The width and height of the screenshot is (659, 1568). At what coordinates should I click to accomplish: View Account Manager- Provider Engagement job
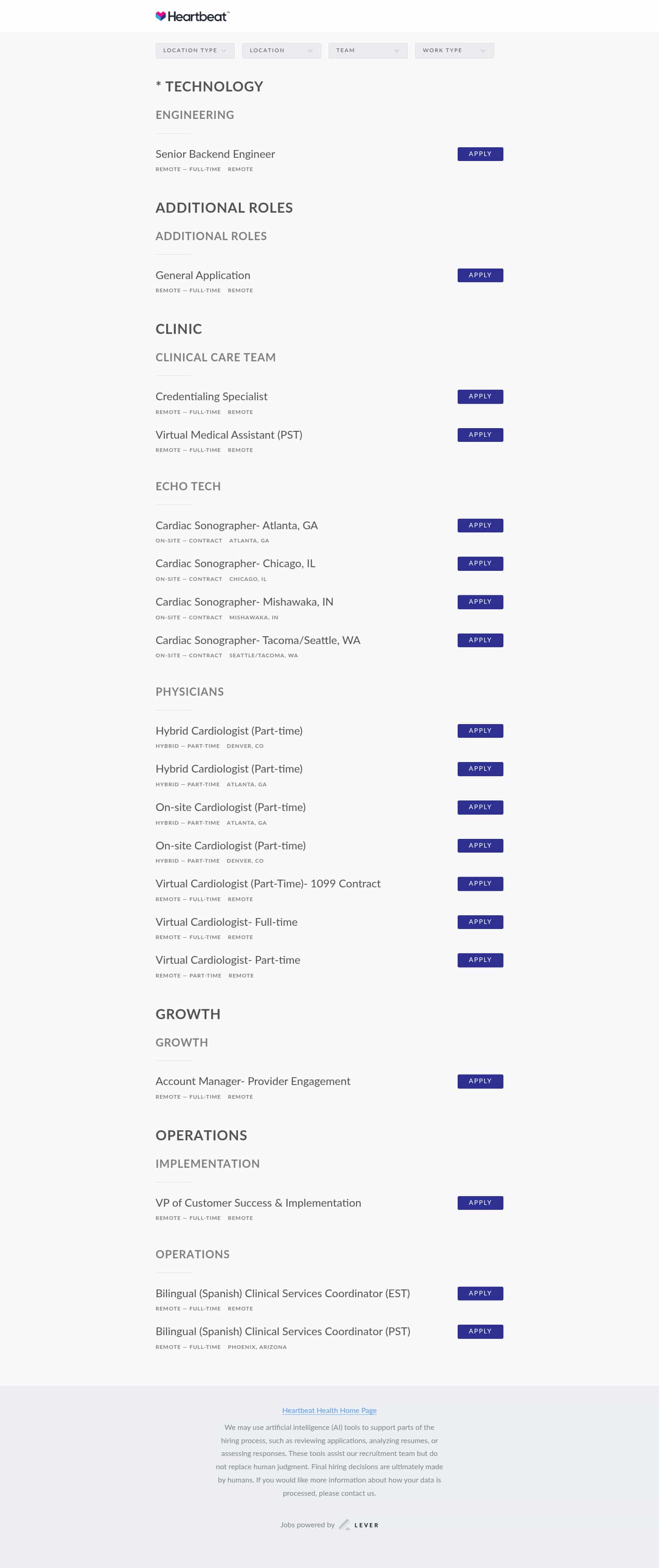(253, 1081)
